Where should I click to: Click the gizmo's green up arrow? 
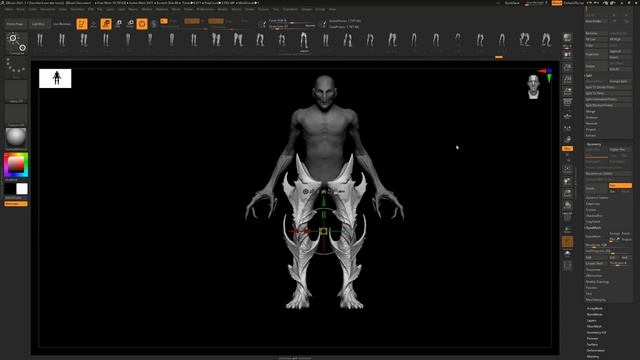click(x=324, y=200)
